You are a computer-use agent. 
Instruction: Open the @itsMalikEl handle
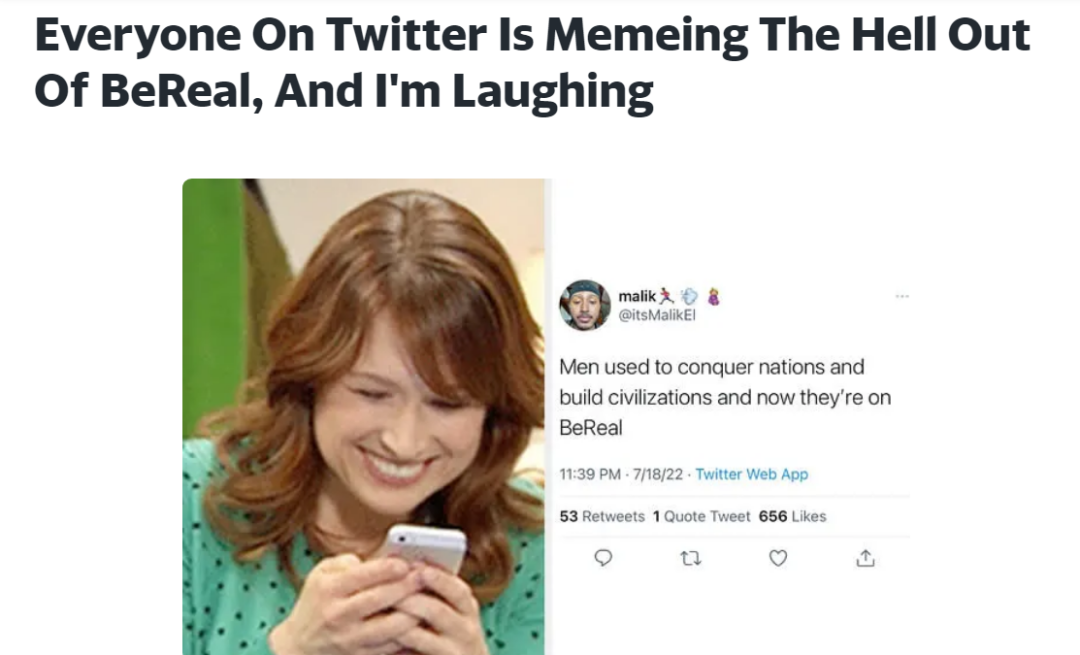[x=657, y=315]
